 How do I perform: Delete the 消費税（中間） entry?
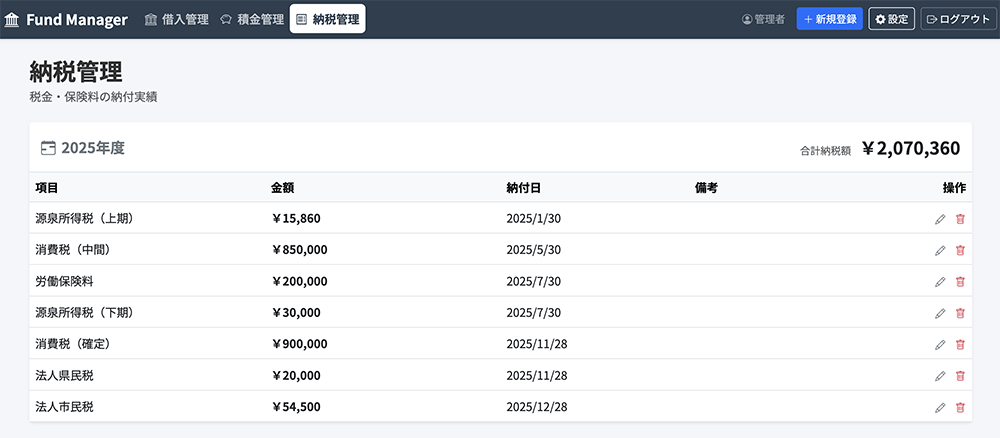(960, 250)
